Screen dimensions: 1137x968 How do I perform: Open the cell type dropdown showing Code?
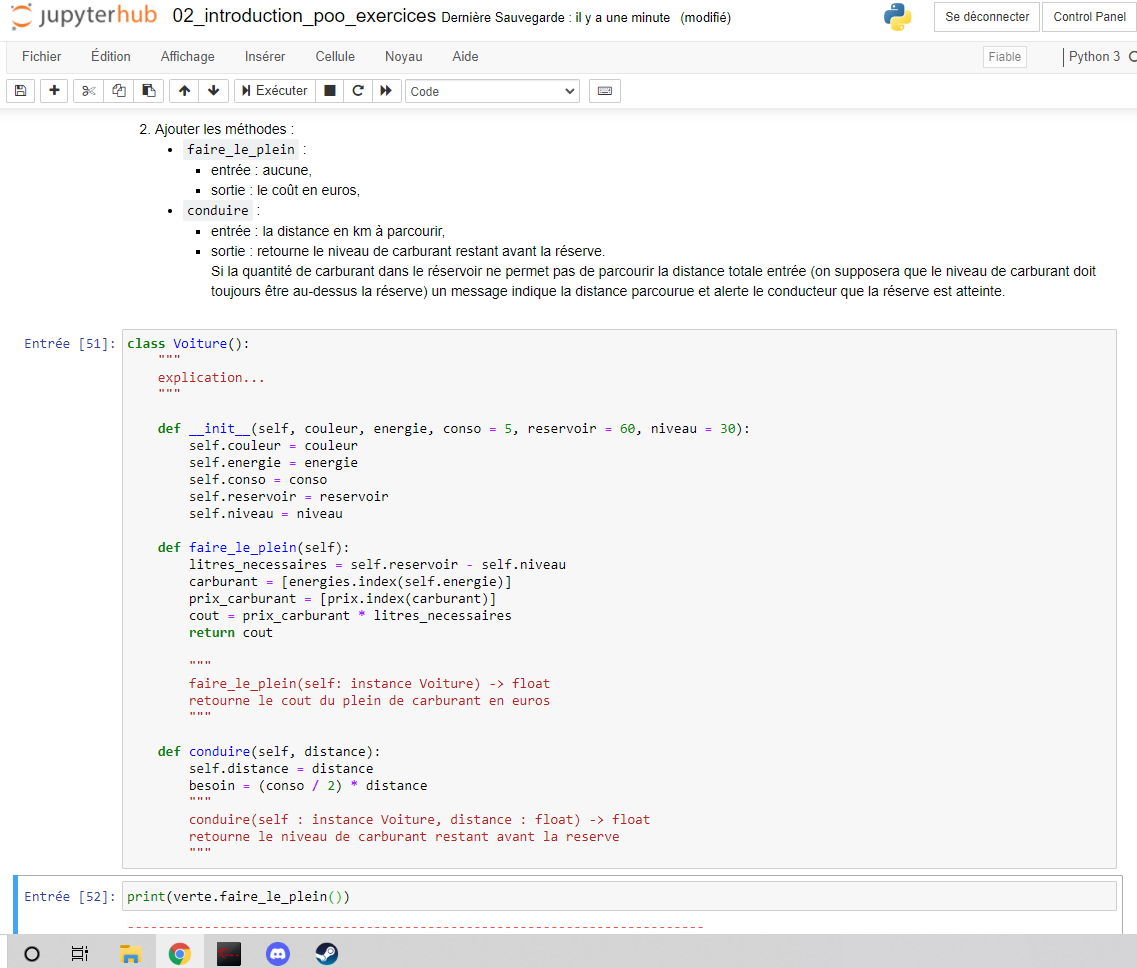point(492,90)
